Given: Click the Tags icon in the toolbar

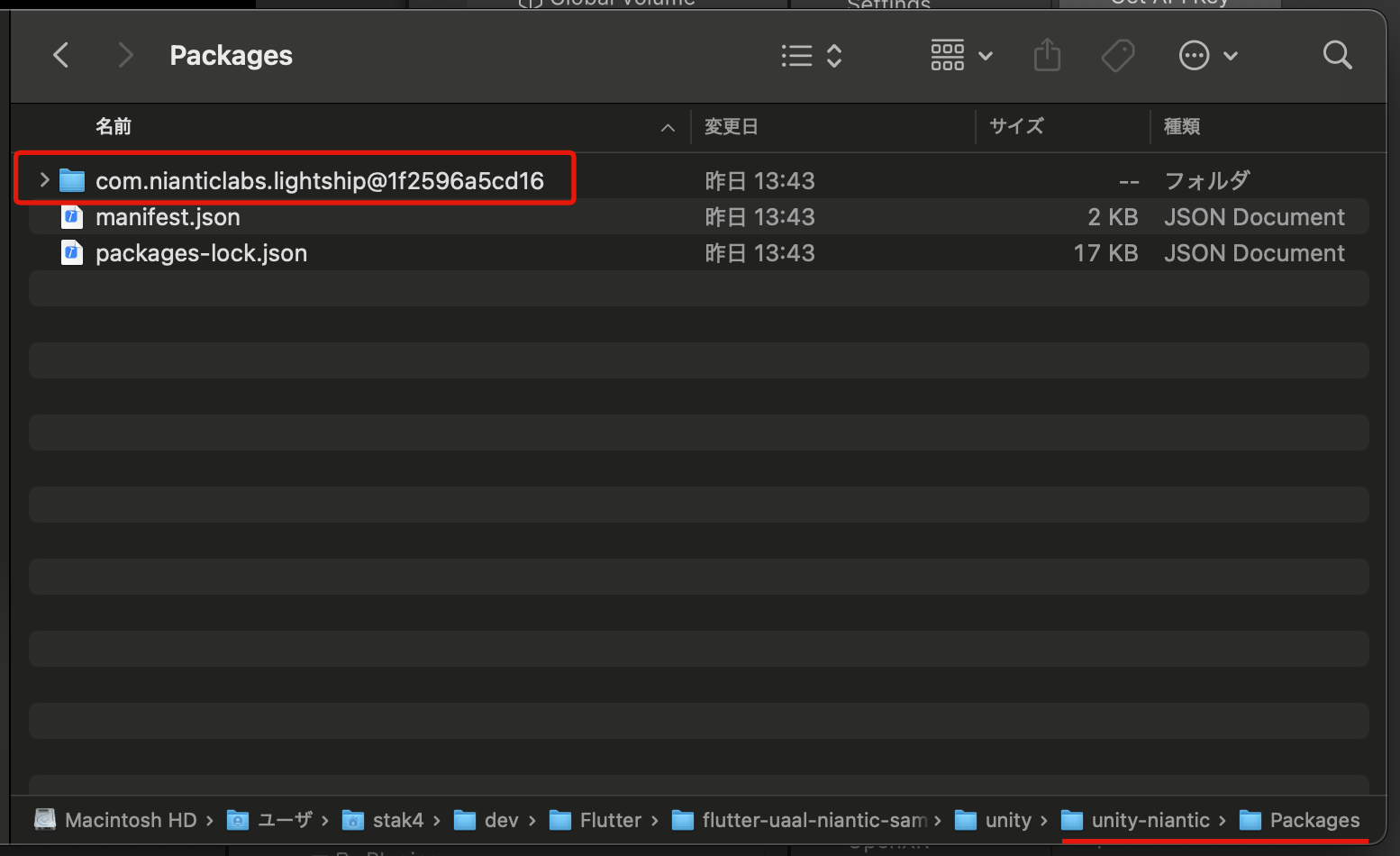Looking at the screenshot, I should [x=1118, y=55].
